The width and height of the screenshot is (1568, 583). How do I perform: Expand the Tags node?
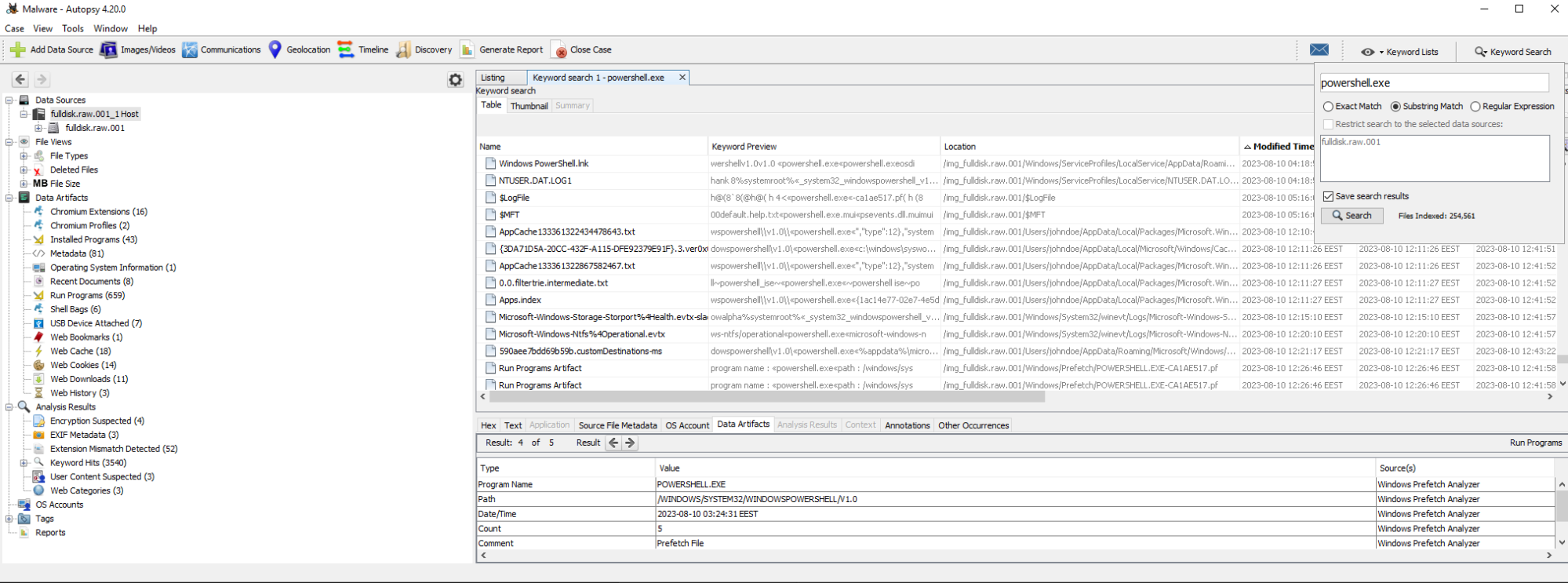tap(9, 519)
